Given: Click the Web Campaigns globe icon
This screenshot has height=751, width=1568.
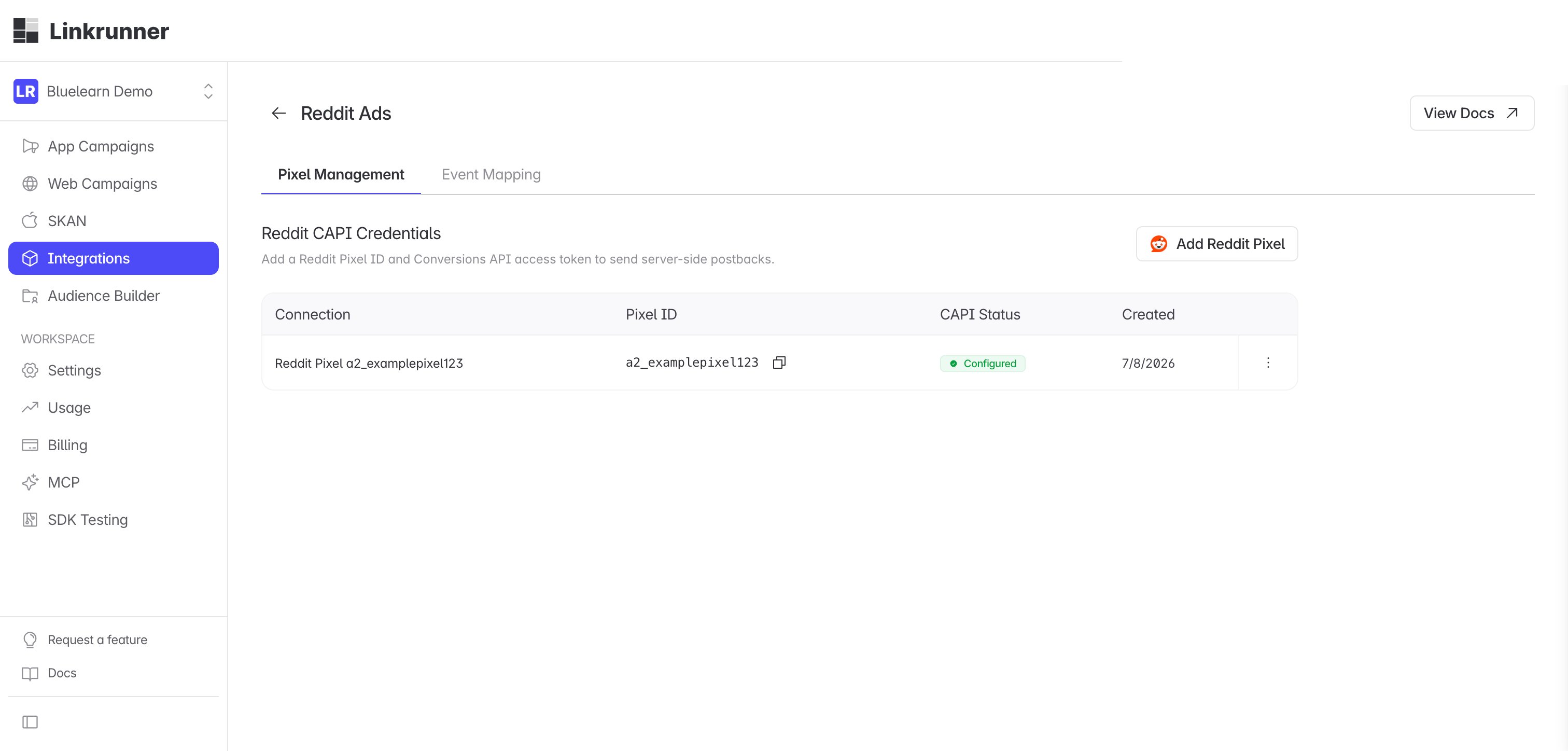Looking at the screenshot, I should [x=30, y=183].
